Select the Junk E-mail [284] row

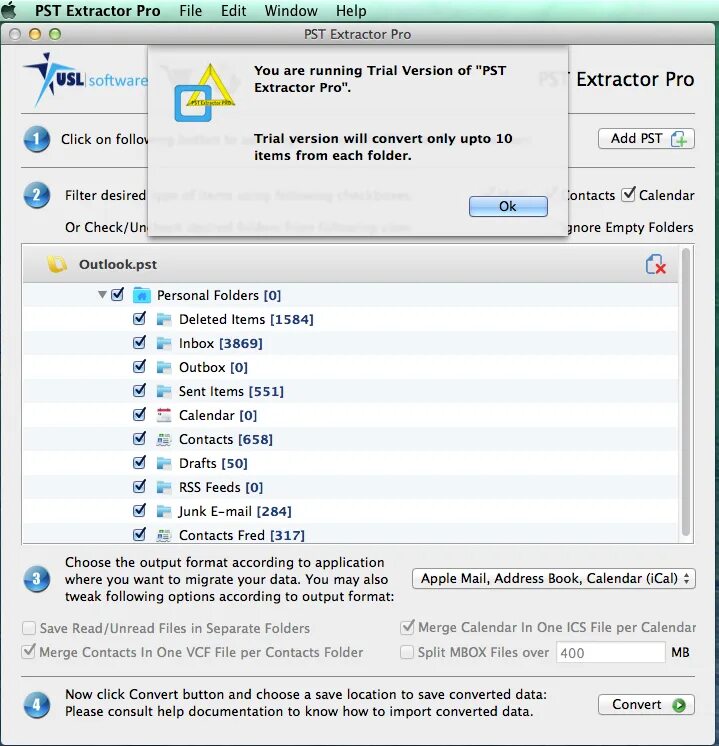[350, 511]
